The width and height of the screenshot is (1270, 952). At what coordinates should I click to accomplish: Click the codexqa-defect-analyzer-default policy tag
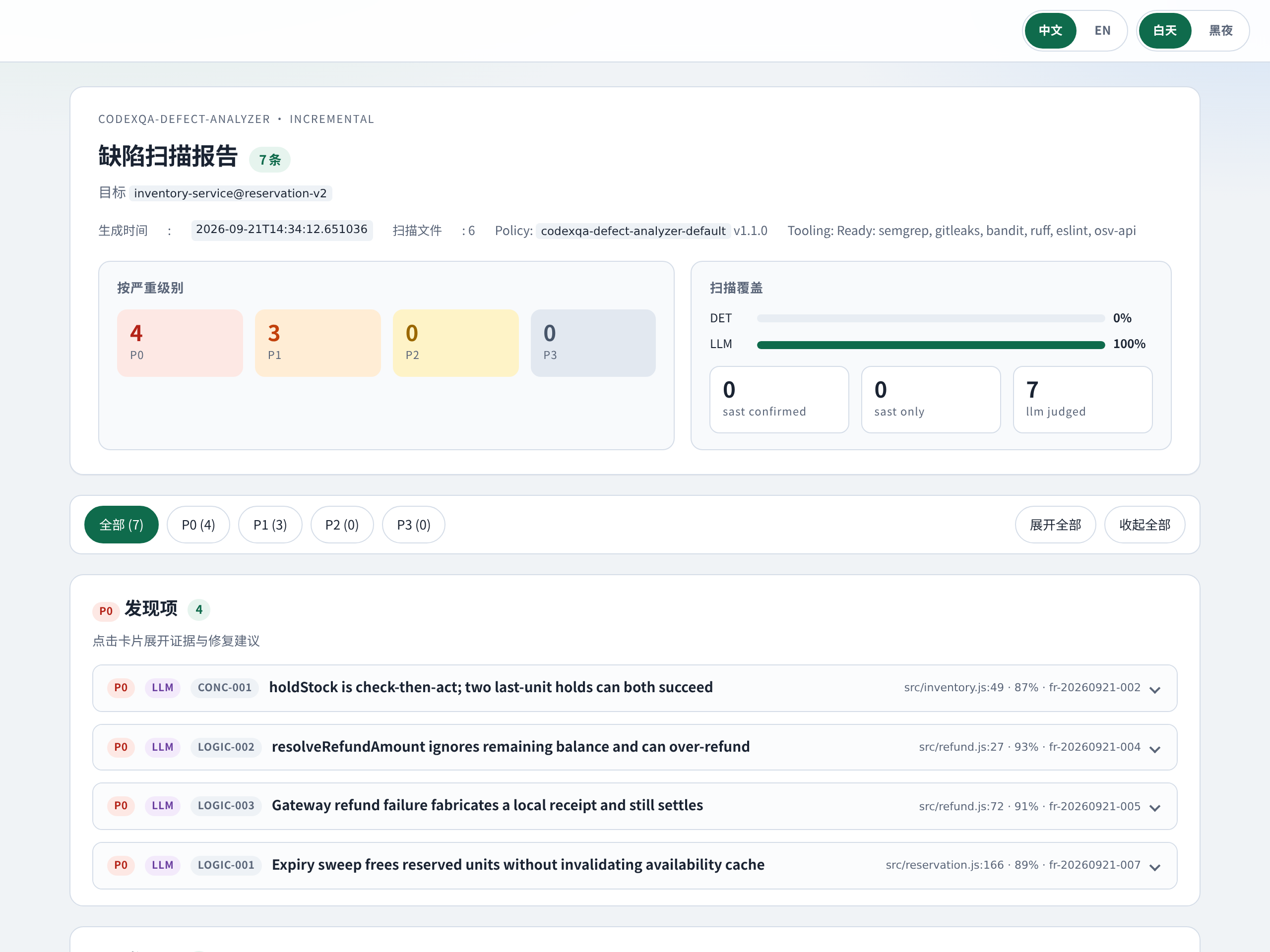click(x=634, y=231)
